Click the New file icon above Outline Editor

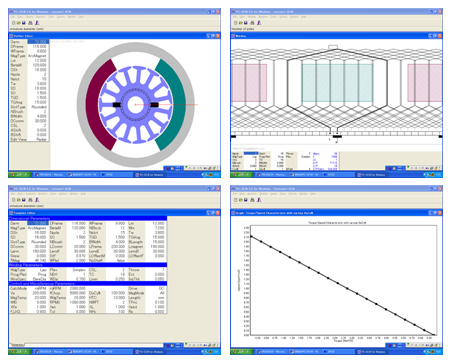tap(14, 23)
